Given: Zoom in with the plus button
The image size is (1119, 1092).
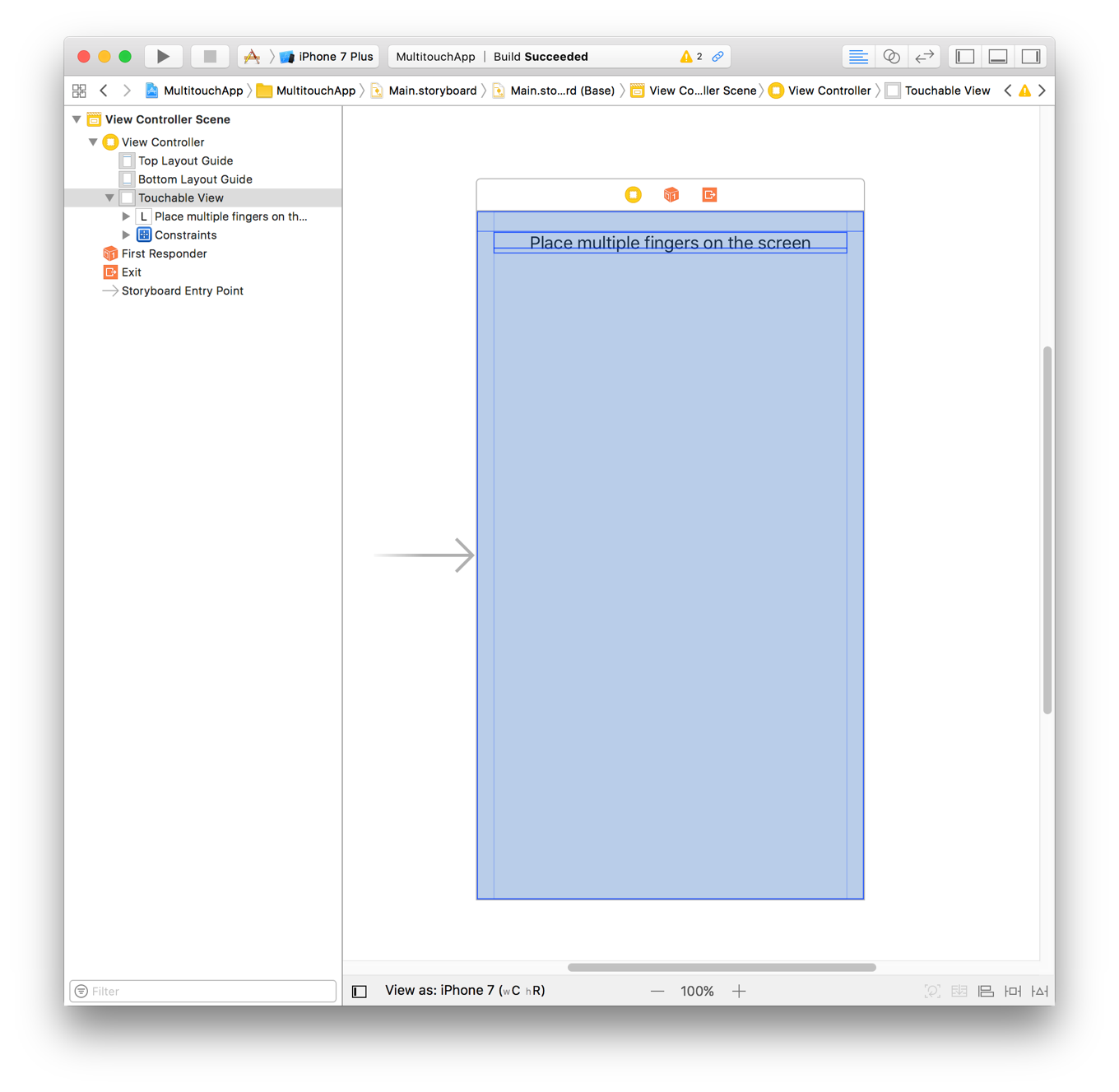Looking at the screenshot, I should coord(739,992).
